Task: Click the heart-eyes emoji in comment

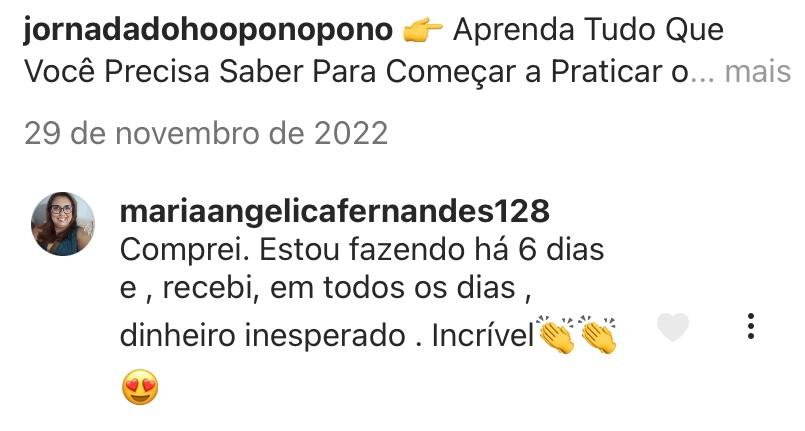Action: pos(140,387)
